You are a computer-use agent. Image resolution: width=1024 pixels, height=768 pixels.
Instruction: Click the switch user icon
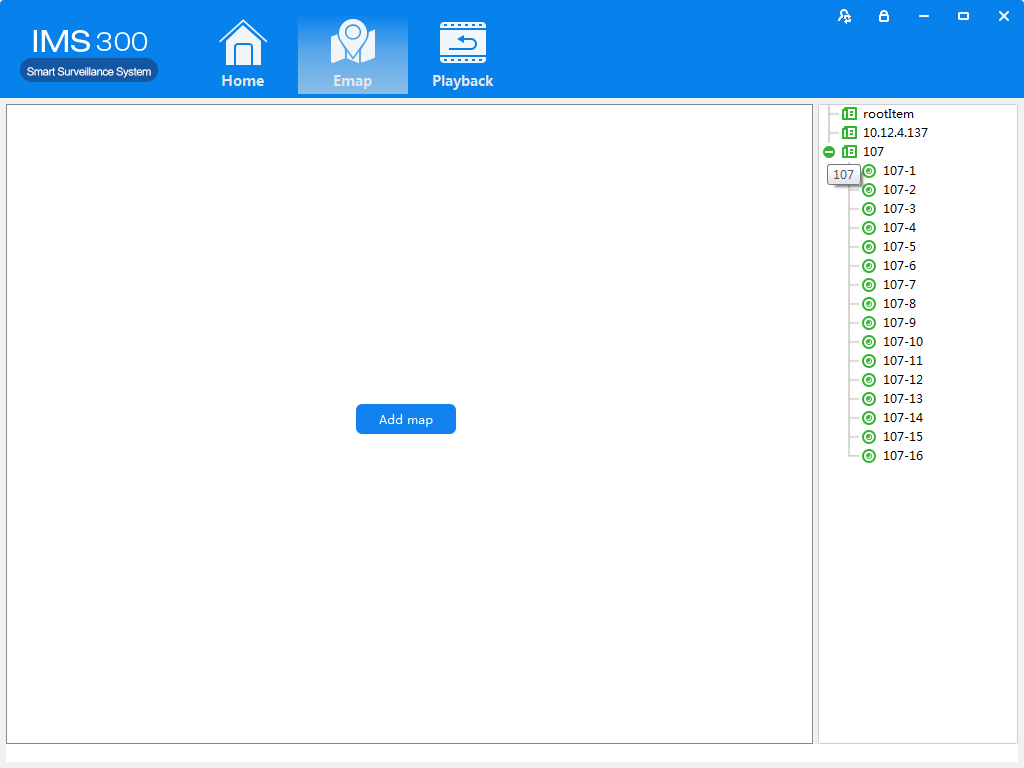(x=845, y=16)
